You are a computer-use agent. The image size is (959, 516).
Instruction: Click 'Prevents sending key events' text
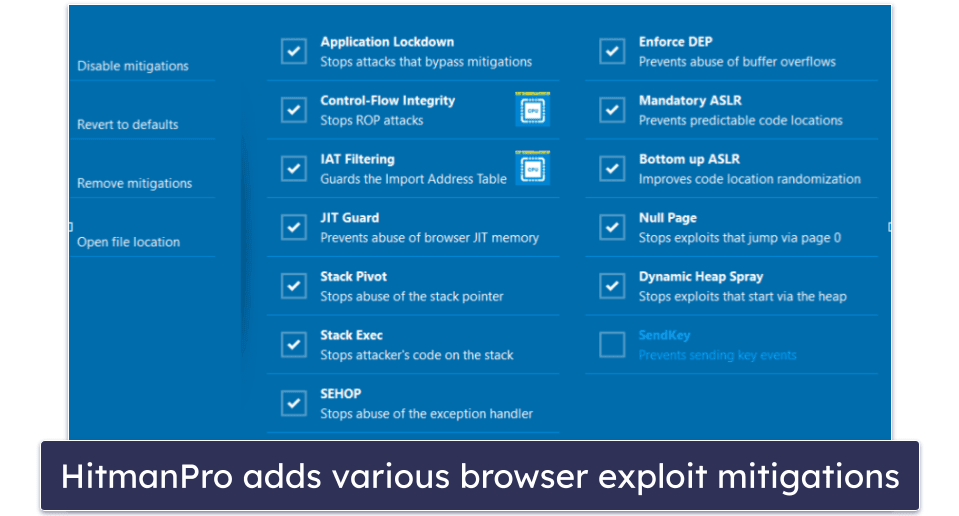tap(717, 355)
